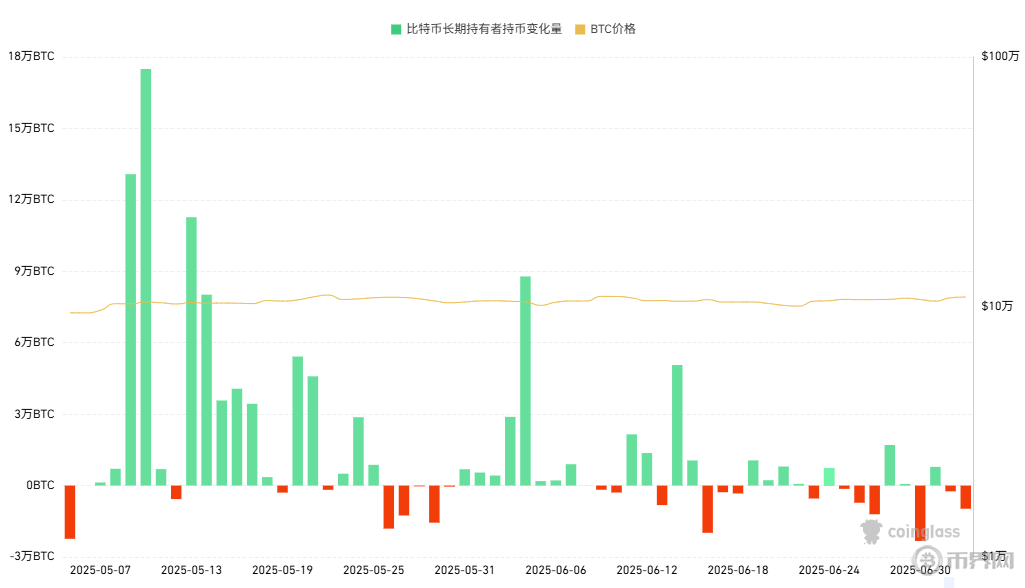Click the green legend color swatch
The image size is (1025, 588).
click(x=396, y=29)
